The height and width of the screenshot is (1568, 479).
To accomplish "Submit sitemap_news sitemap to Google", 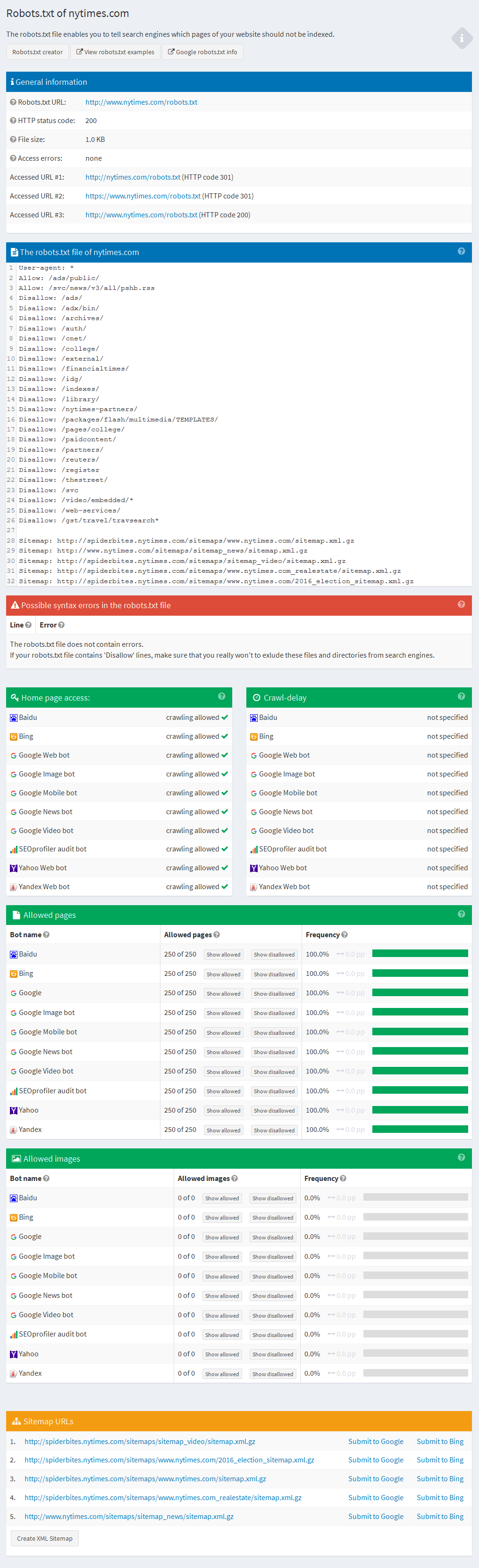I will click(375, 1516).
